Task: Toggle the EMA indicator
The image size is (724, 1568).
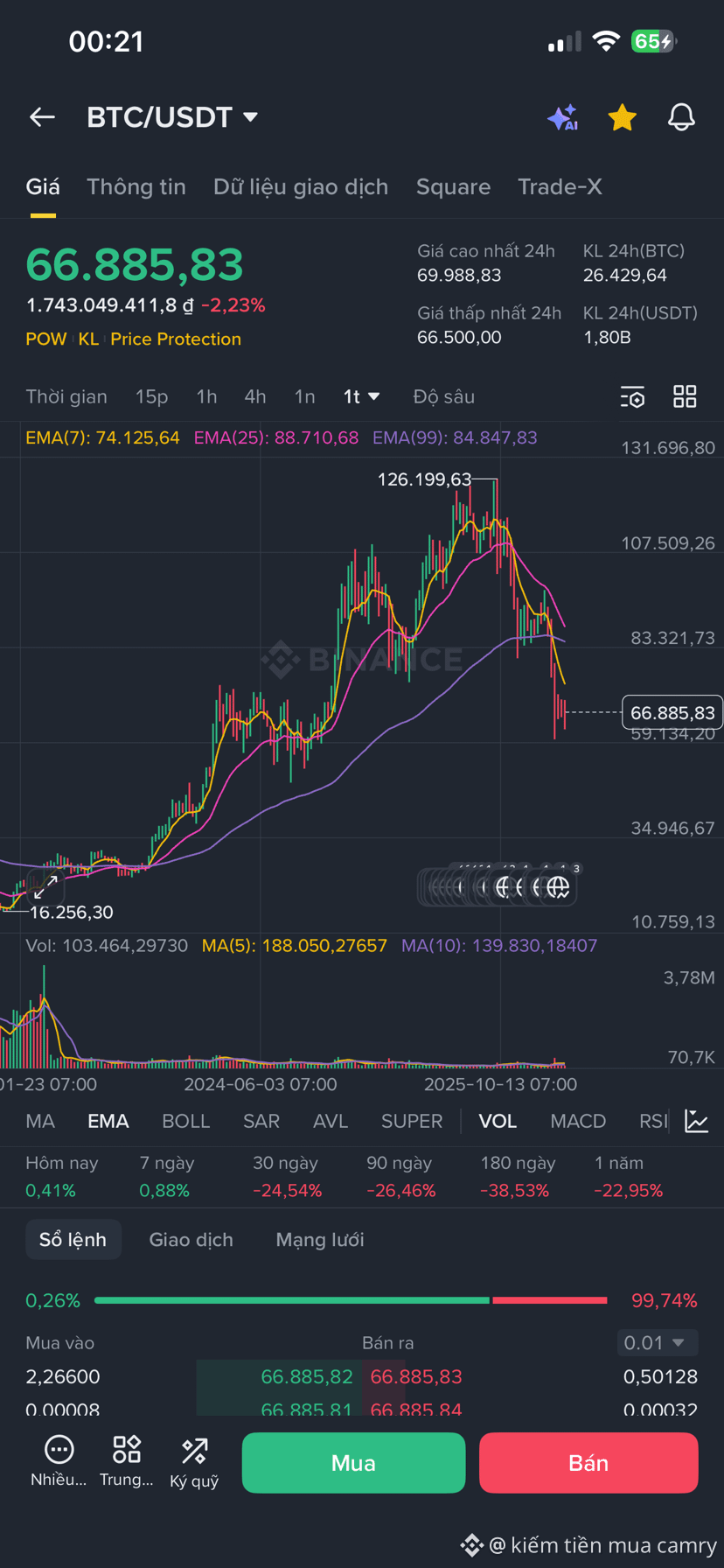Action: pos(108,1121)
